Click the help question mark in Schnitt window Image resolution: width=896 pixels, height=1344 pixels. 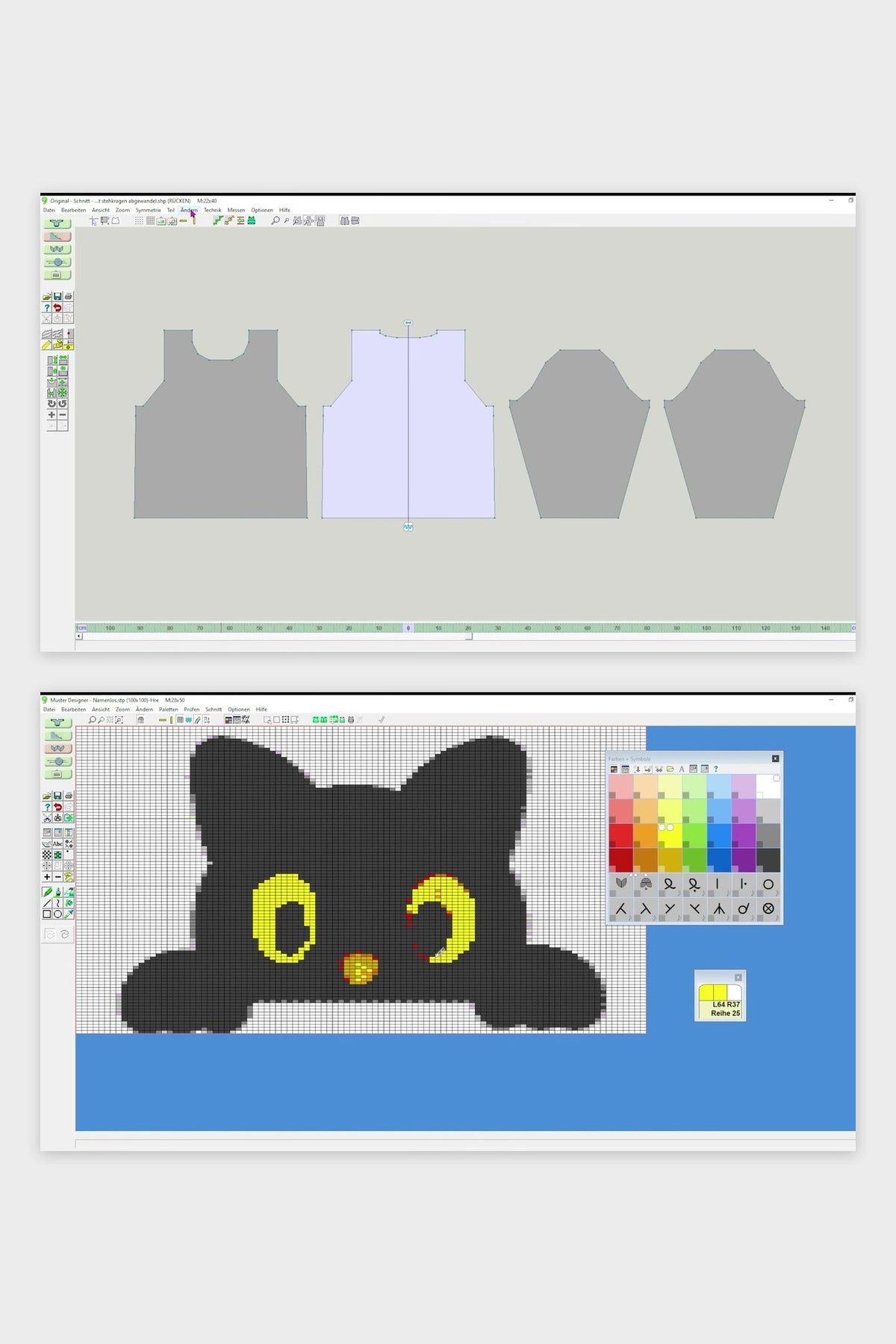pos(47,308)
